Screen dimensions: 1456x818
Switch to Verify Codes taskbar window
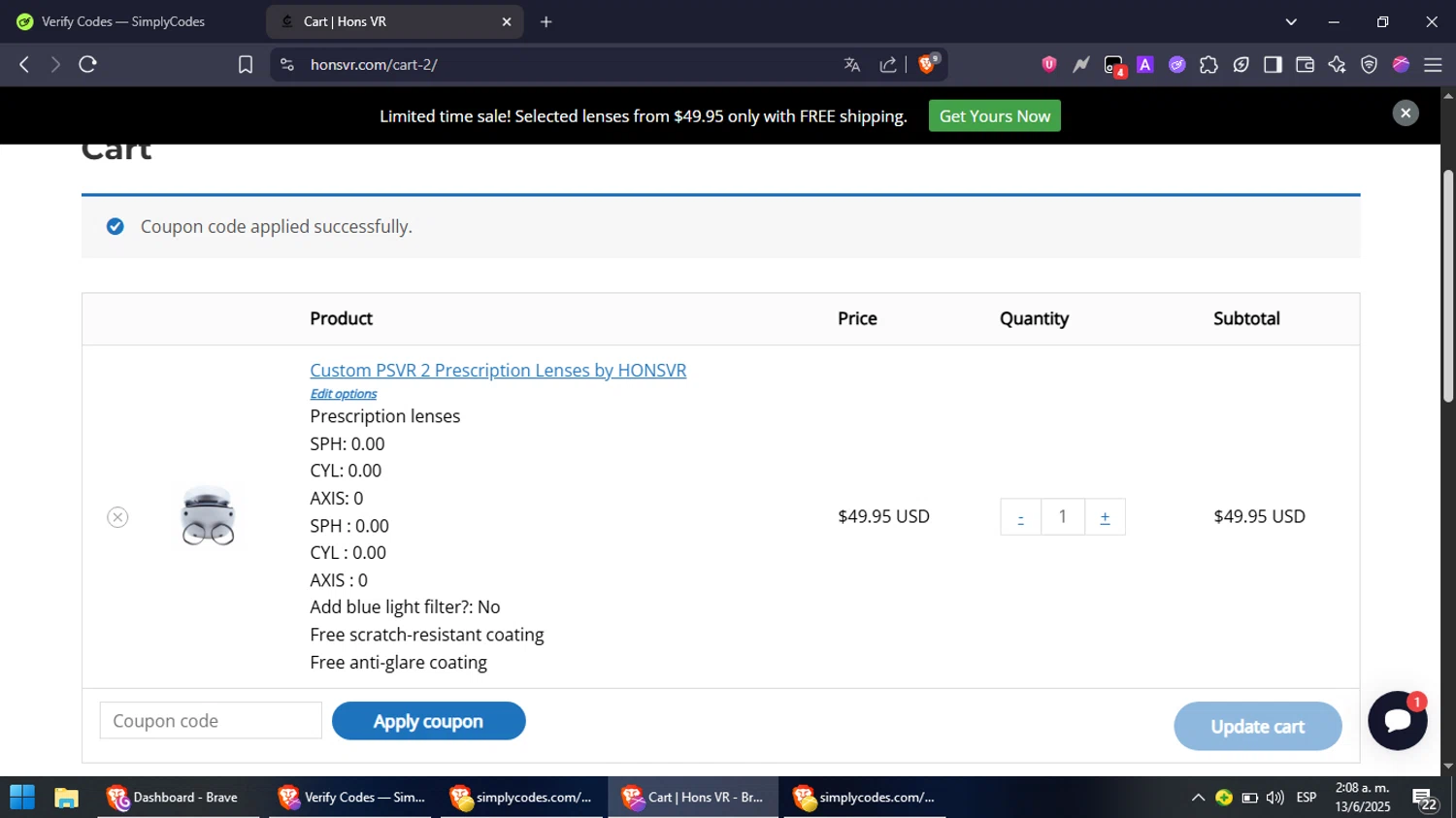(x=350, y=798)
